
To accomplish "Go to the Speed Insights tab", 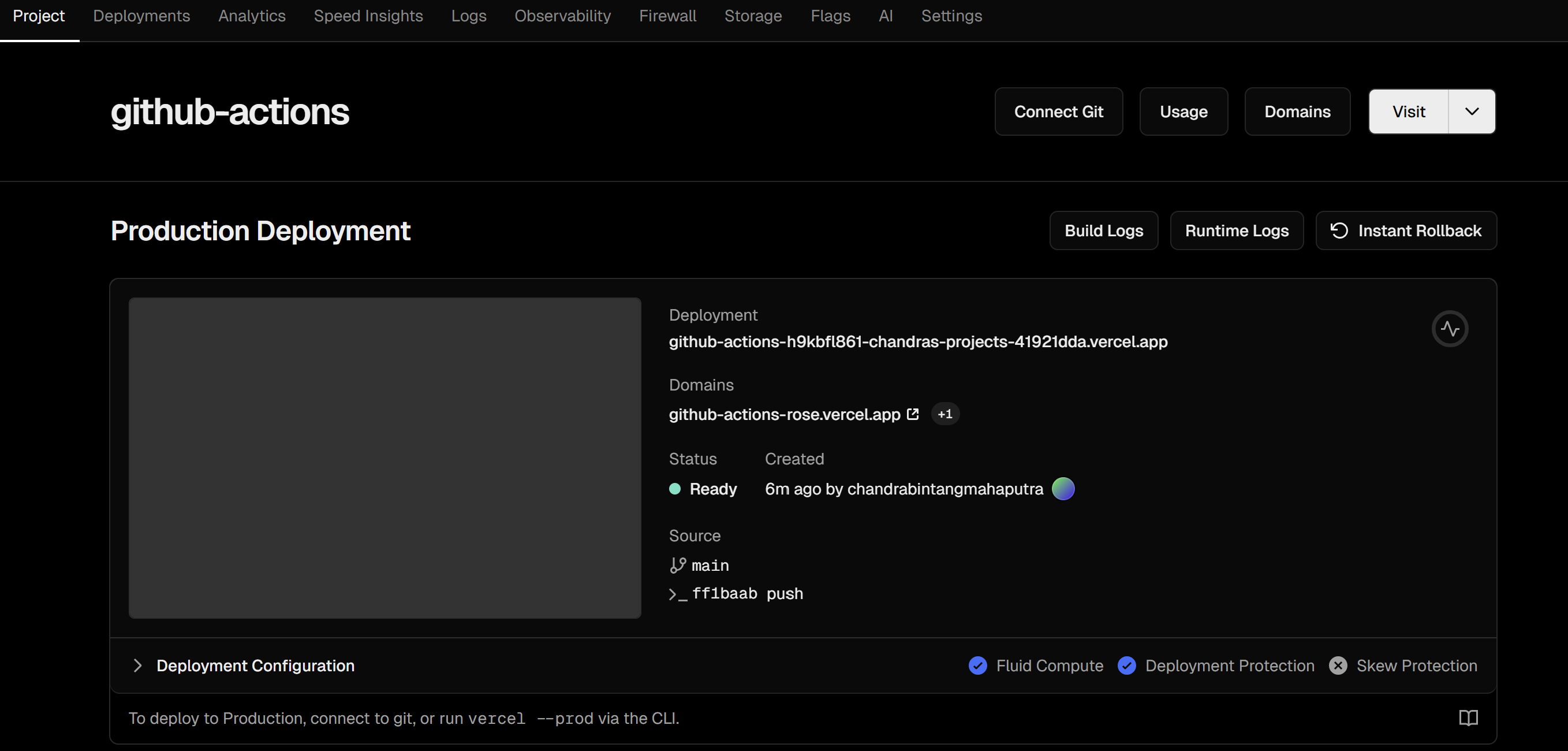I will click(368, 16).
